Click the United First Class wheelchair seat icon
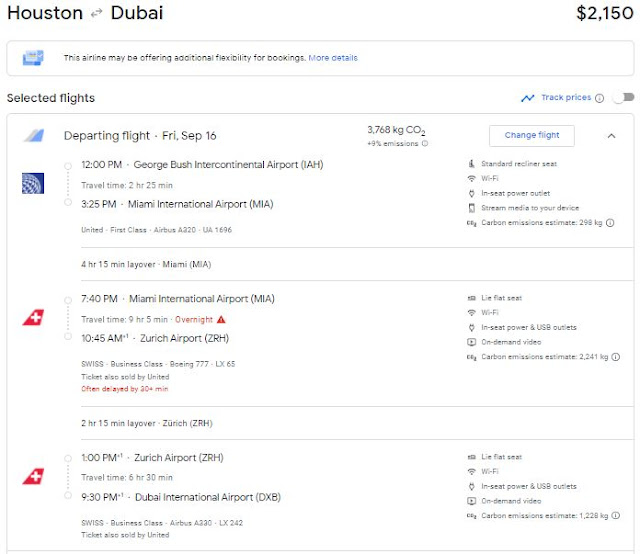The width and height of the screenshot is (640, 554). point(472,164)
